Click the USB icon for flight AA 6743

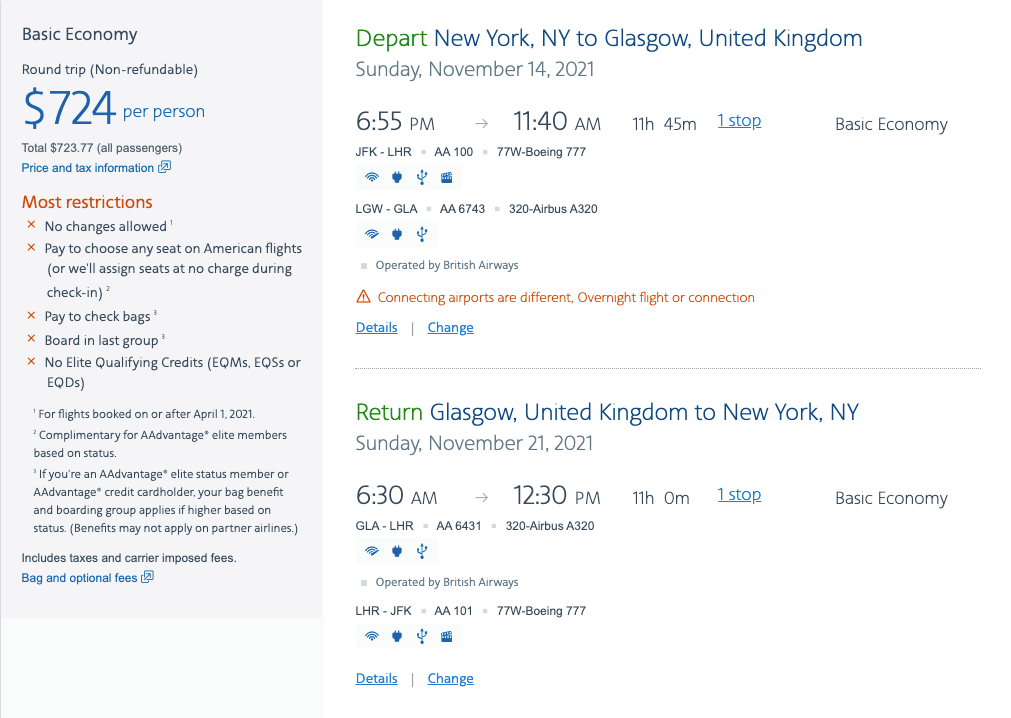422,234
